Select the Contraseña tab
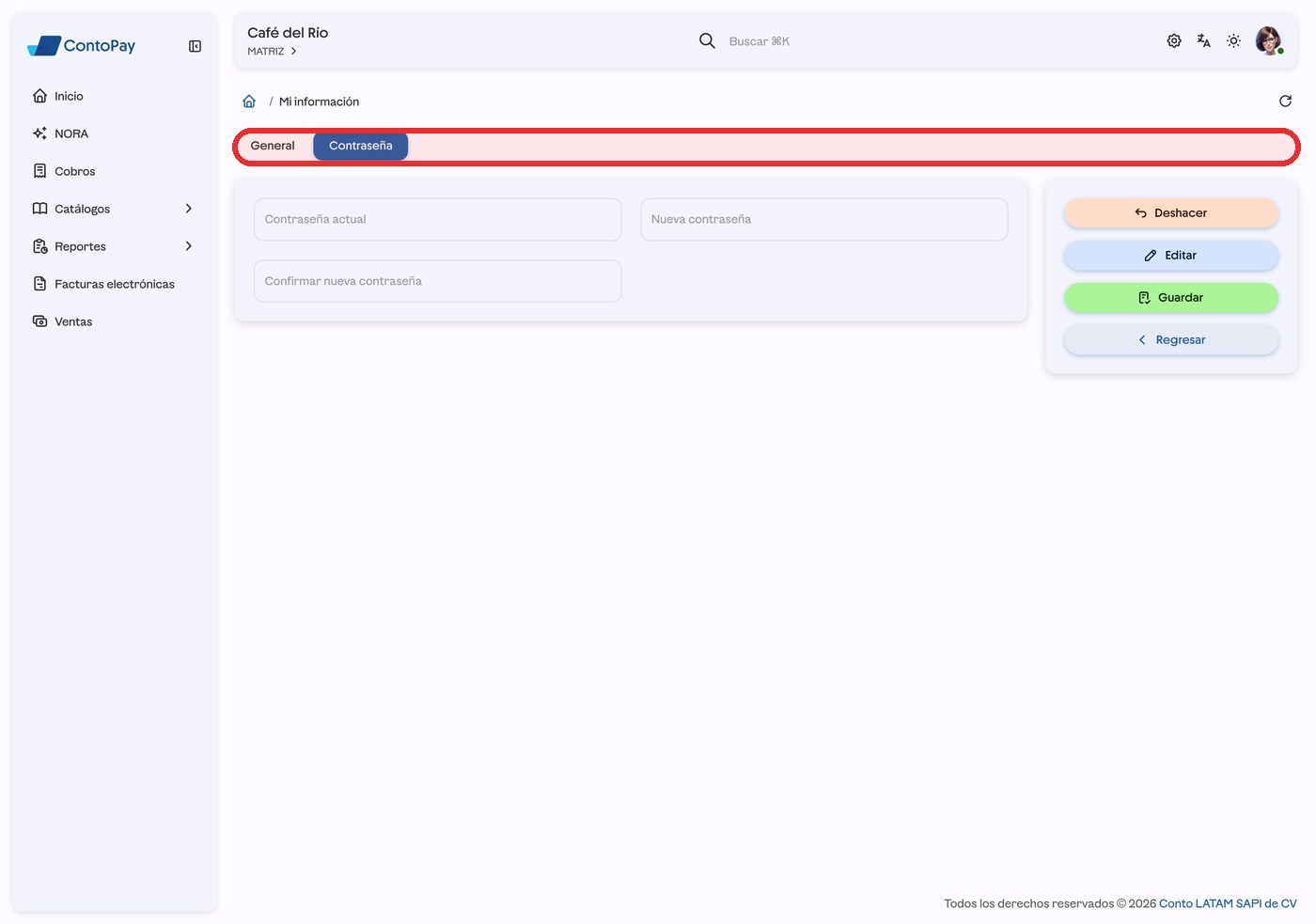Screen dimensions: 1316x924 361,146
